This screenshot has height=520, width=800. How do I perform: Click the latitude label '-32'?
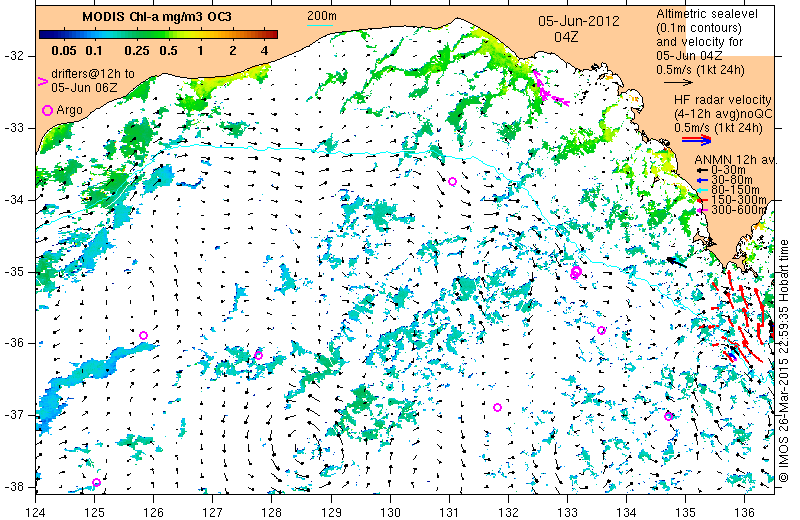pyautogui.click(x=13, y=56)
